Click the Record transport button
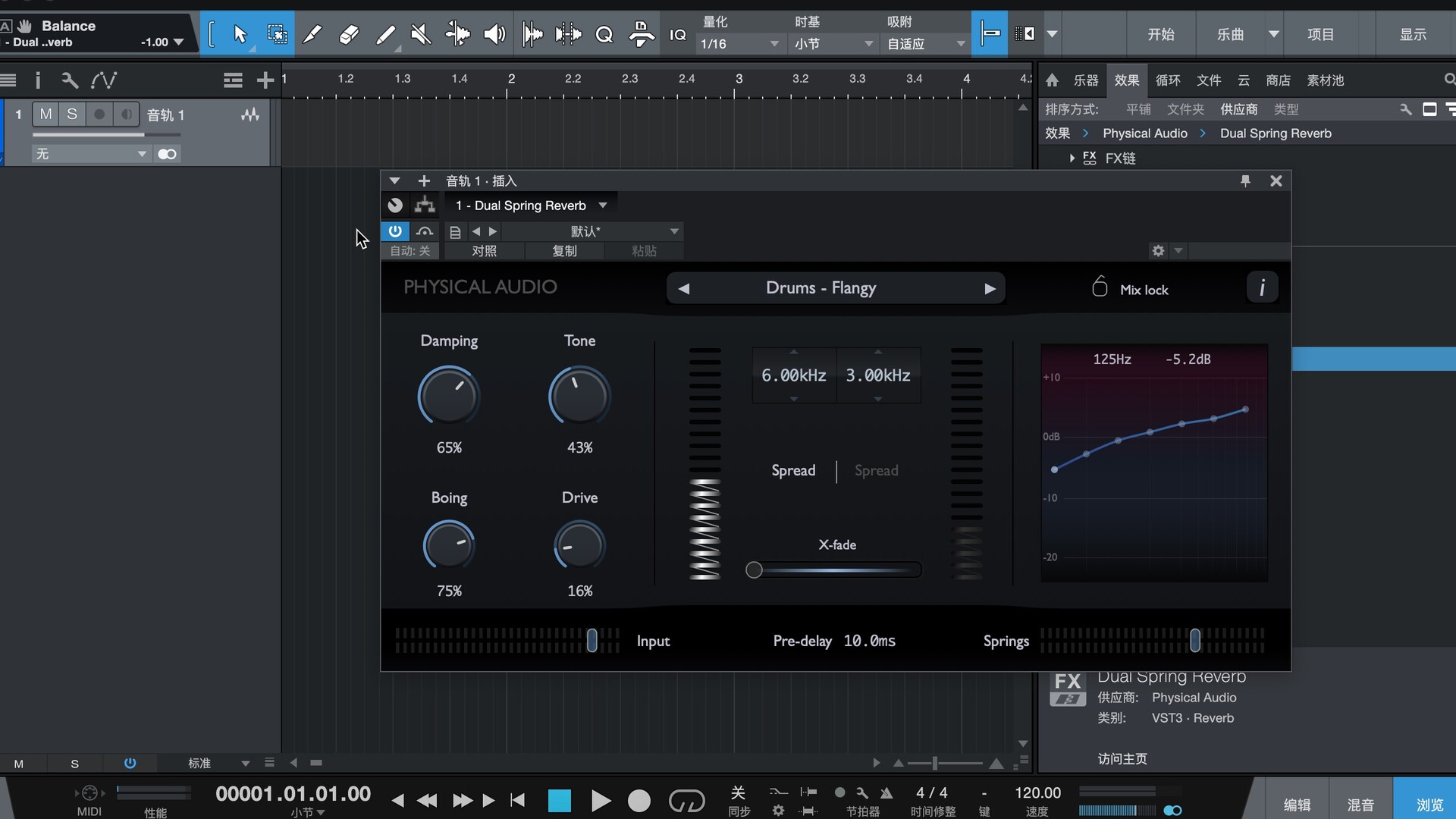Screen dimensions: 1456x819 (x=639, y=801)
